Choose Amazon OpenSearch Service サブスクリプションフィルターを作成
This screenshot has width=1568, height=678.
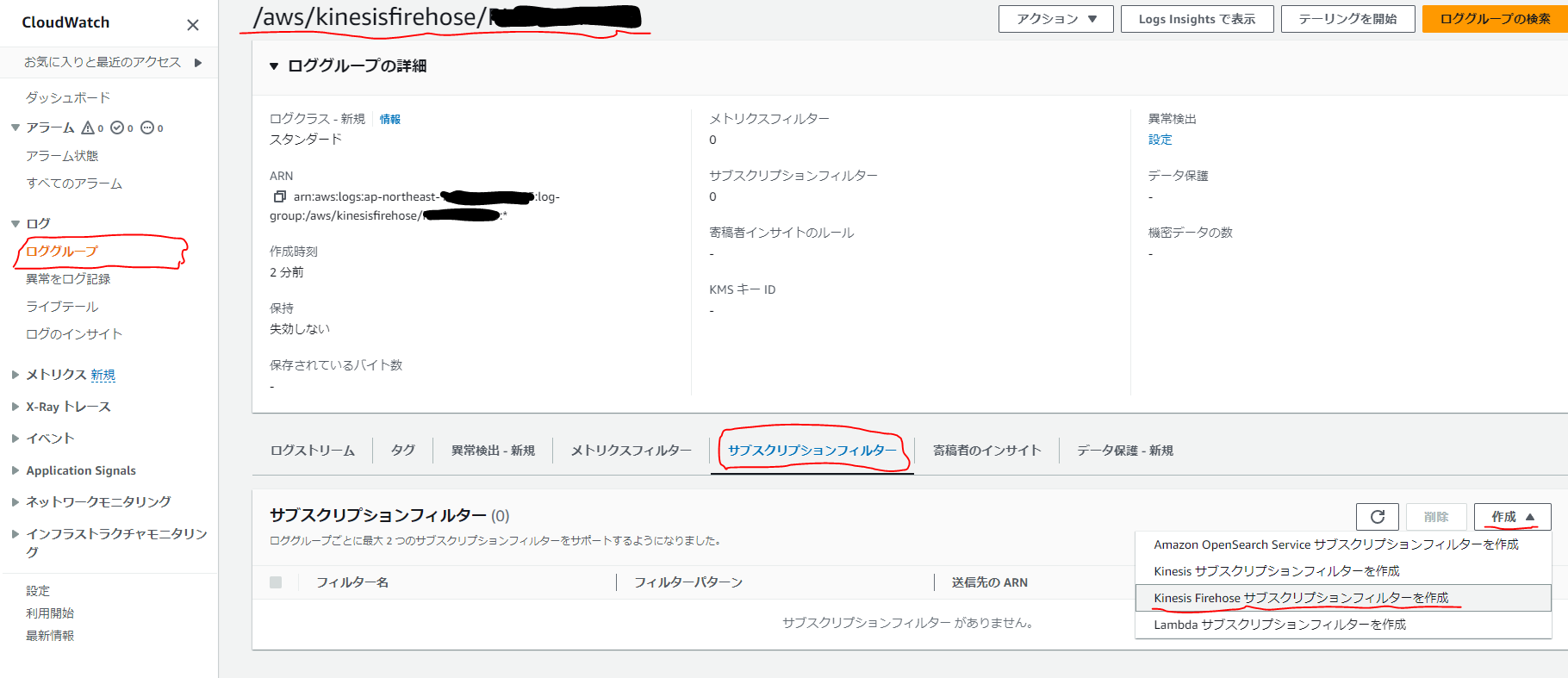click(1343, 544)
